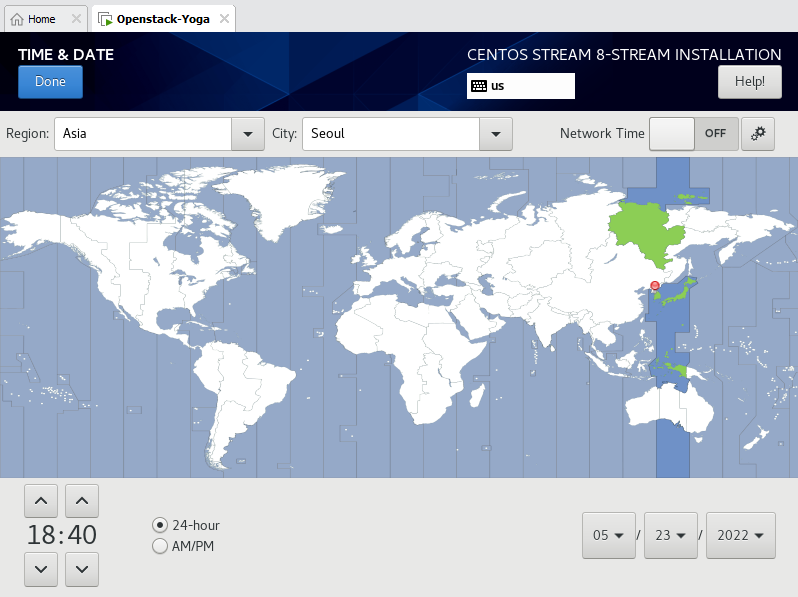
Task: Open the day 23 dropdown
Action: 671,535
